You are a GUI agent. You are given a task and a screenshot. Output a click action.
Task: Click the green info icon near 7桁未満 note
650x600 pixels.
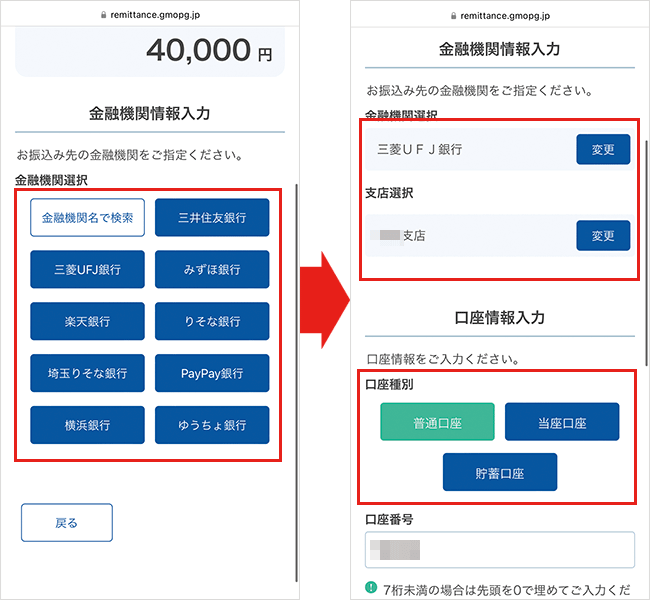click(x=372, y=588)
